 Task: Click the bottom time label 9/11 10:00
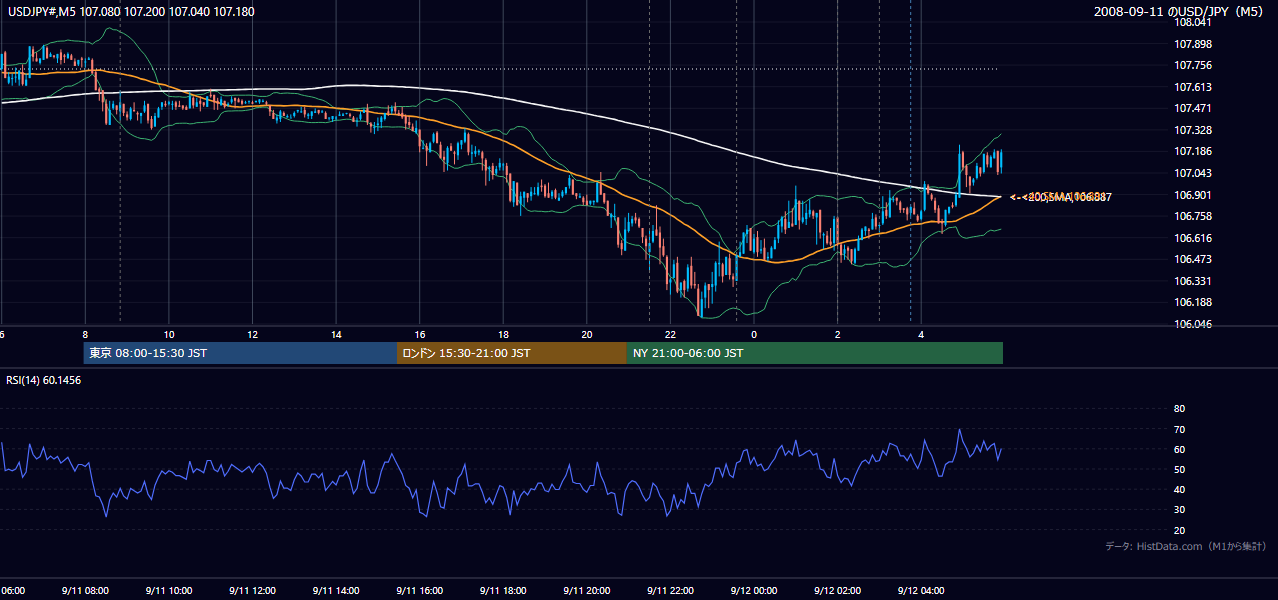tap(169, 590)
